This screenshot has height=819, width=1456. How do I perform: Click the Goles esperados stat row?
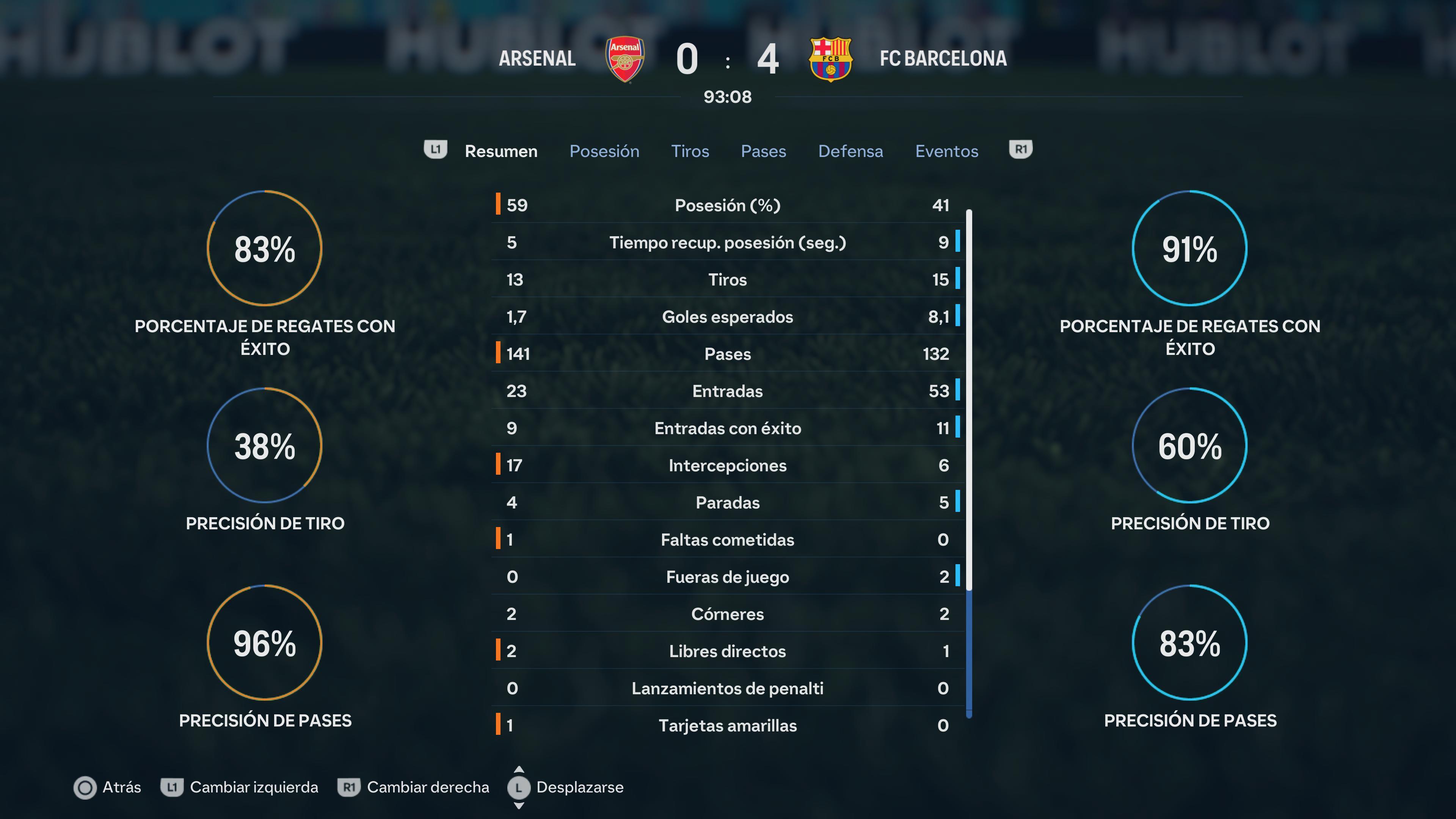click(728, 317)
